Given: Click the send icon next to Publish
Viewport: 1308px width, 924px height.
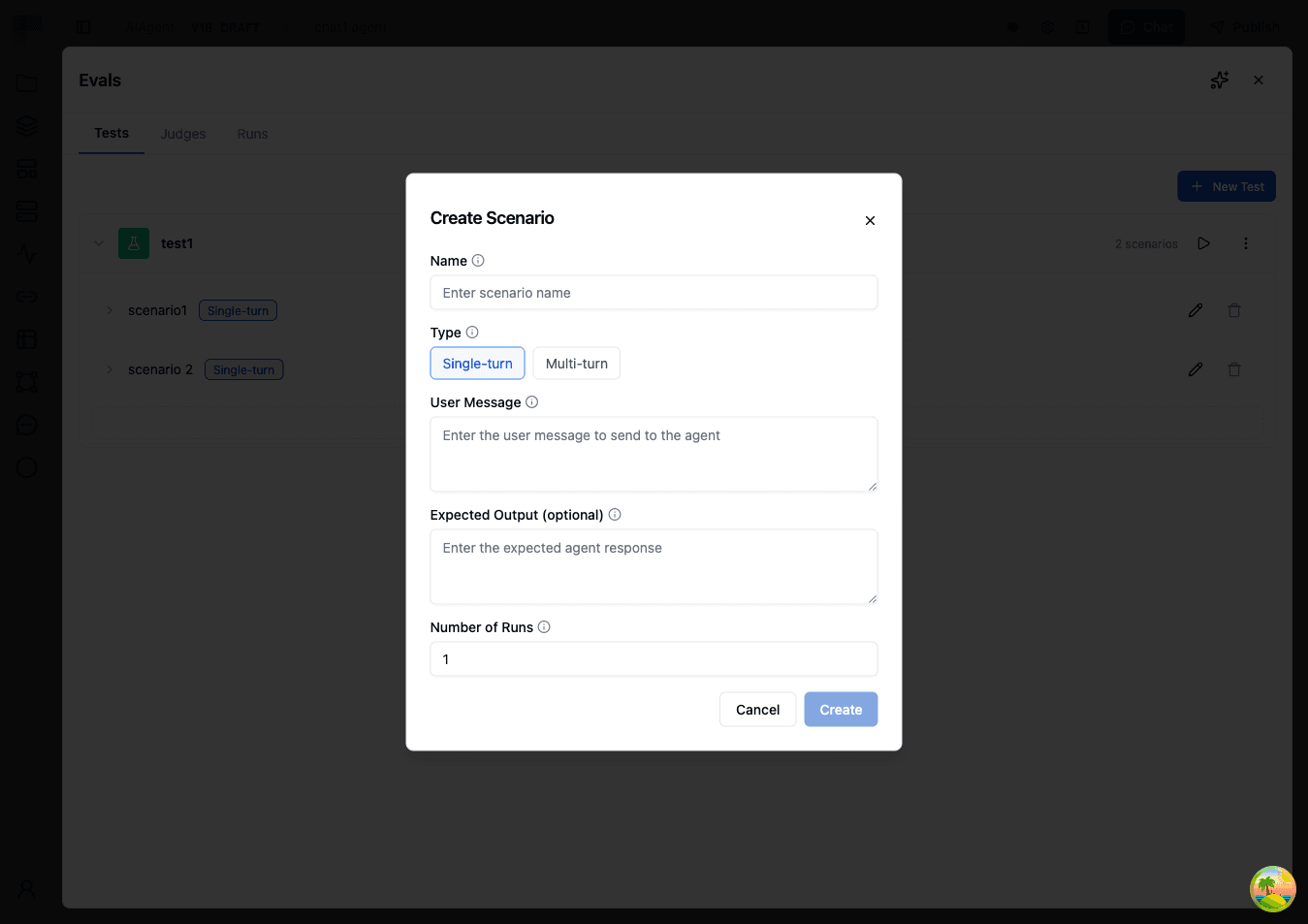Looking at the screenshot, I should pyautogui.click(x=1217, y=26).
